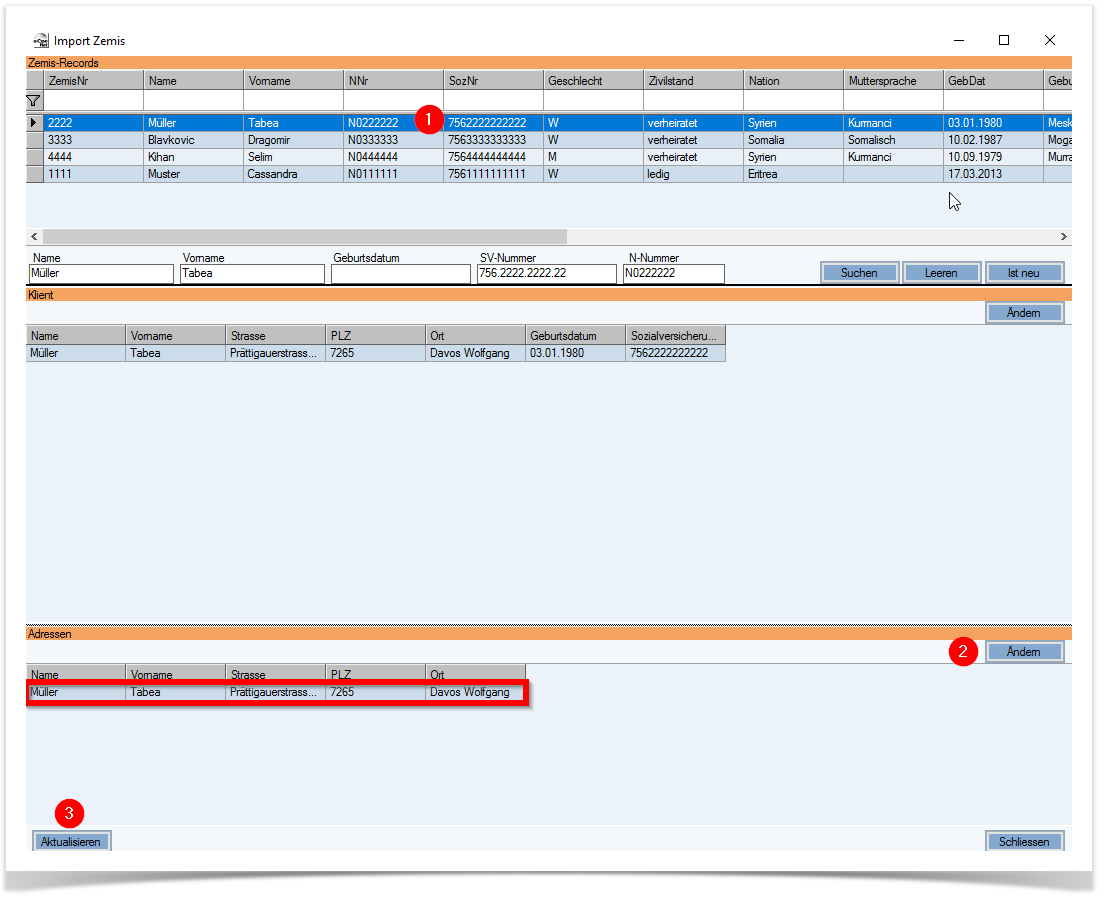Screen dimensions: 1106x900
Task: Click the Name search field containing Müller
Action: 101,274
